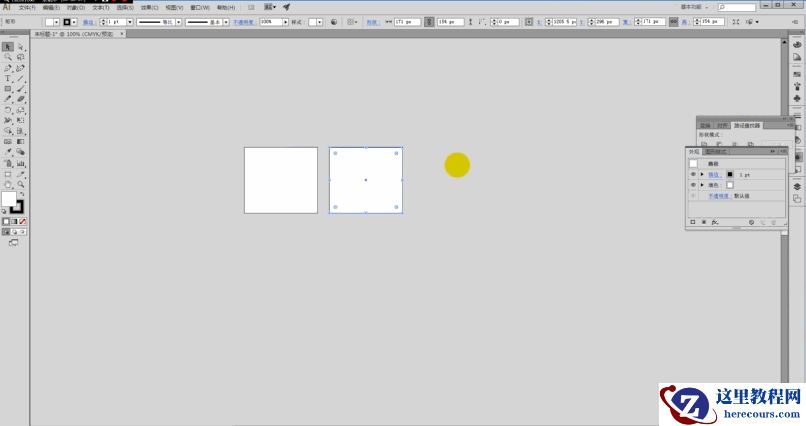806x426 pixels.
Task: Switch toolbox to solid Color mode
Action: click(6, 221)
